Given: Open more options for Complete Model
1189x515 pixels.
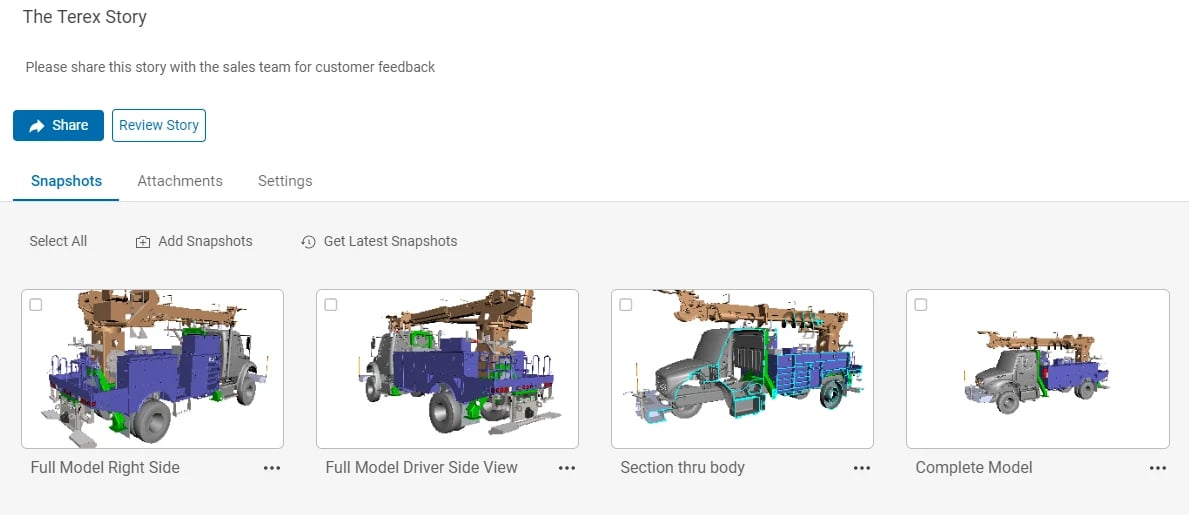Looking at the screenshot, I should tap(1158, 468).
